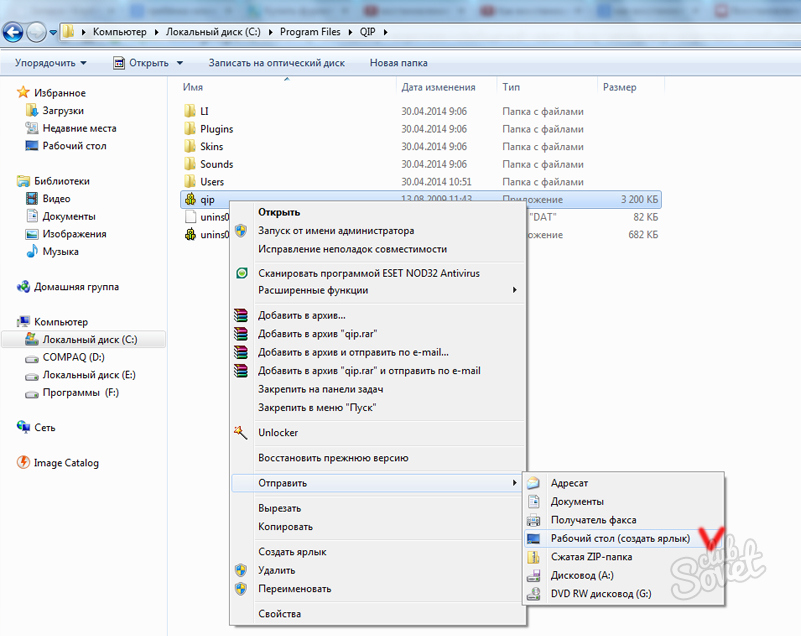
Task: Select Свойства from the context menu
Action: pos(279,614)
